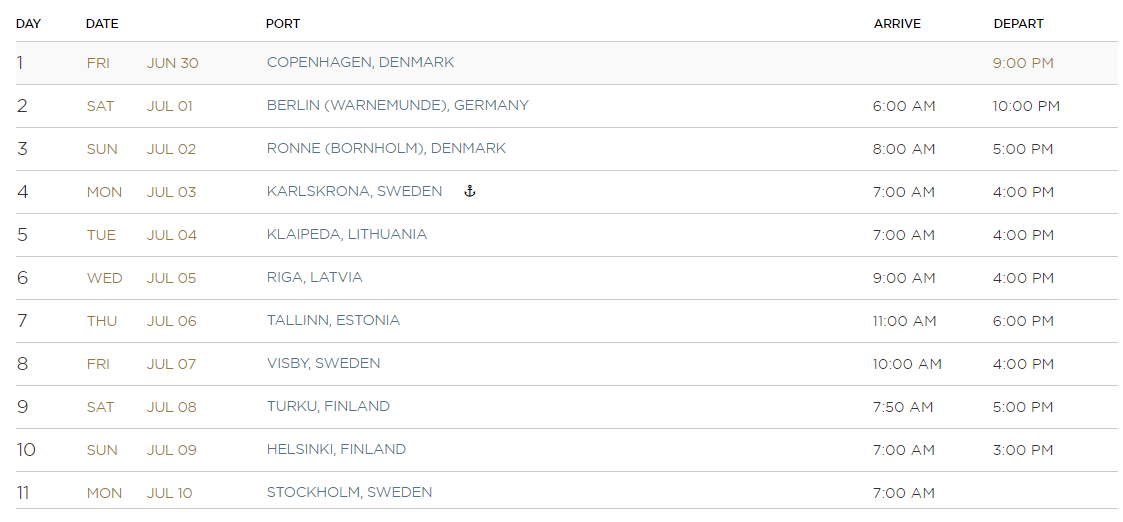
Task: Click the PORT column header
Action: click(x=283, y=24)
